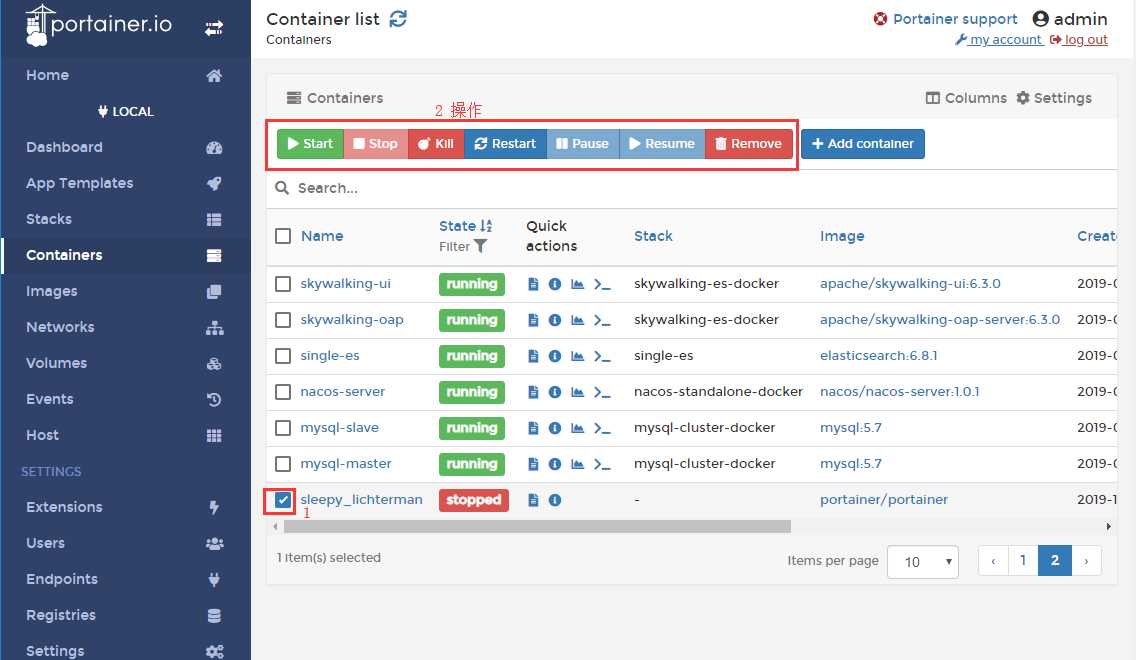Kill the selected container
The image size is (1136, 660).
436,143
